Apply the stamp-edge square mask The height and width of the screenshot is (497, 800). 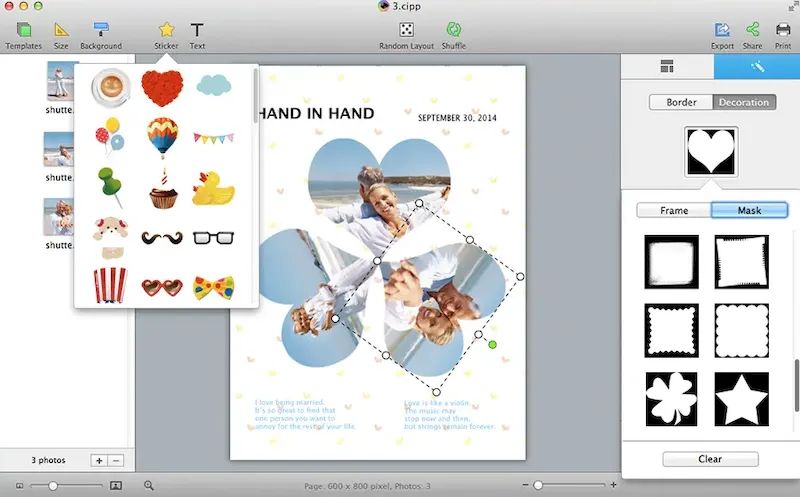point(671,331)
